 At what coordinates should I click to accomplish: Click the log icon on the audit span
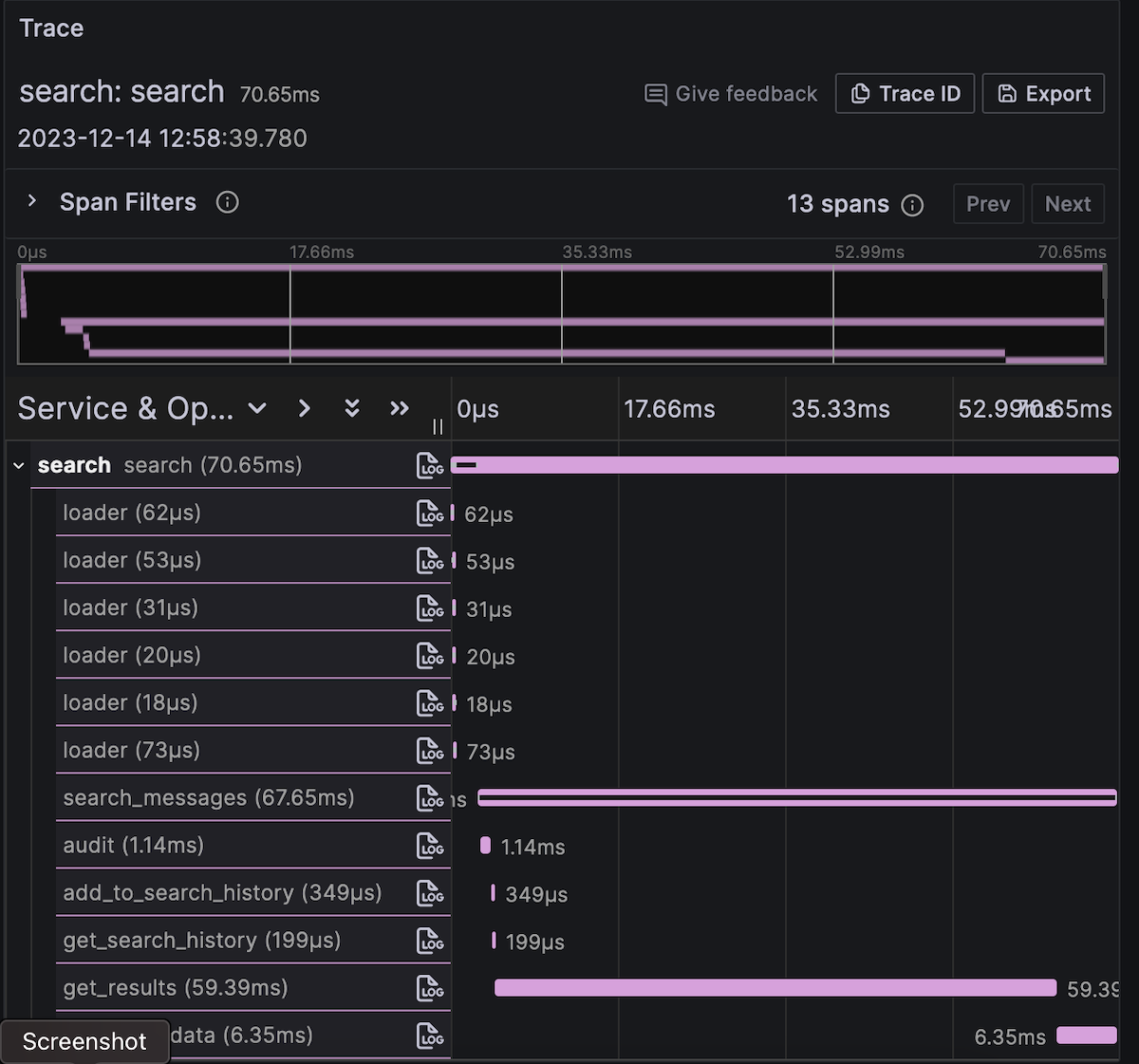pyautogui.click(x=430, y=846)
